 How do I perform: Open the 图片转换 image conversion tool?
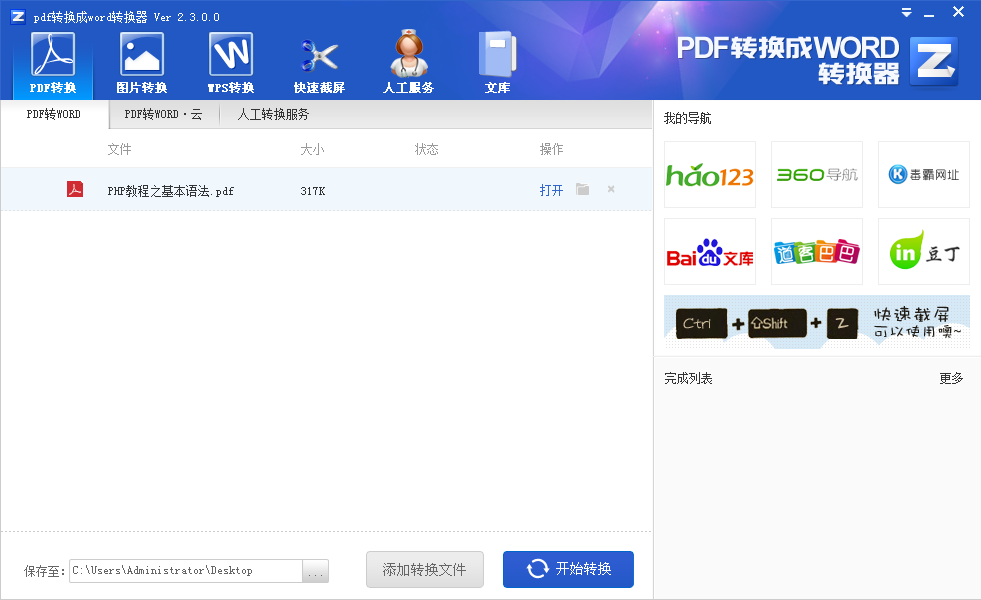pyautogui.click(x=141, y=62)
